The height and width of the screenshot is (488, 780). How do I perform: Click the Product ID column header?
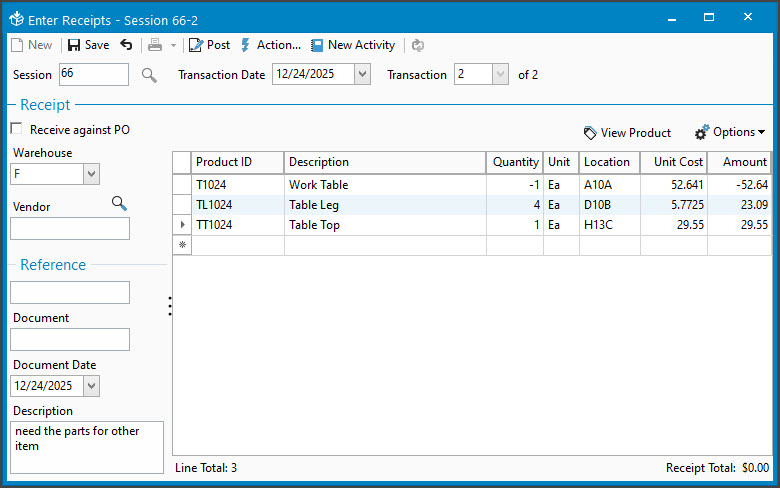(x=238, y=162)
